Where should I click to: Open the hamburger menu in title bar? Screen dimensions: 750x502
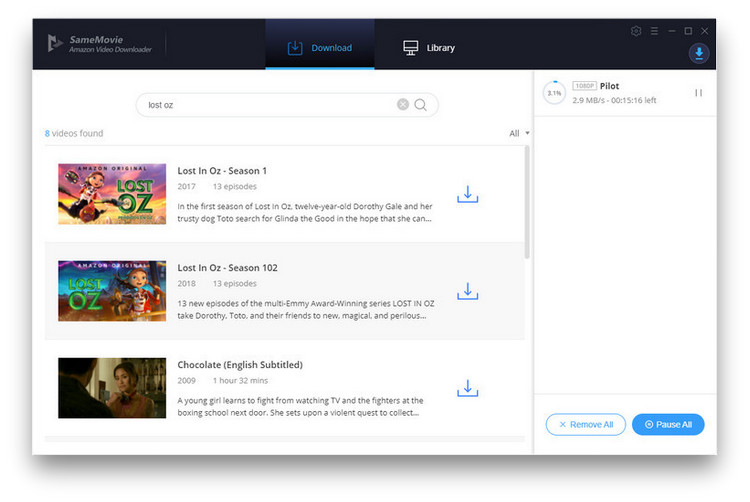click(654, 31)
